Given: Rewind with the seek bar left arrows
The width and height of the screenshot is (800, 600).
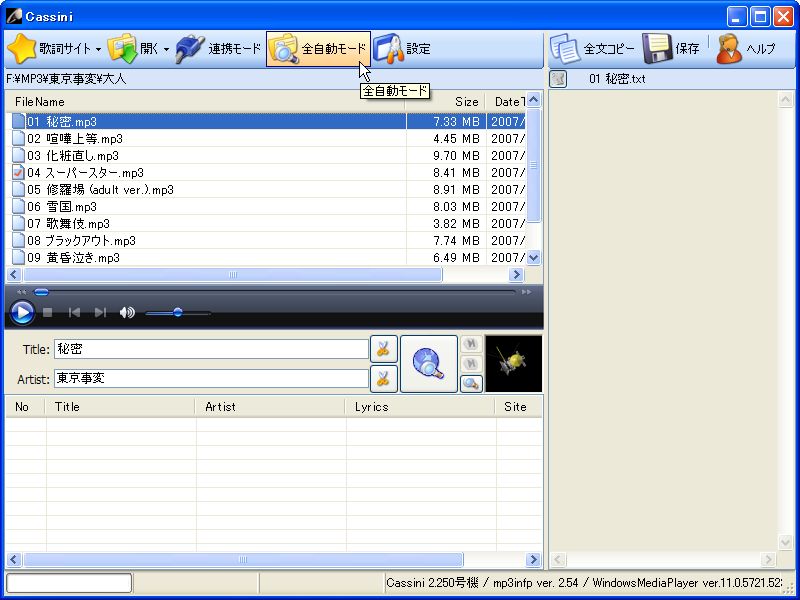Looking at the screenshot, I should (21, 292).
